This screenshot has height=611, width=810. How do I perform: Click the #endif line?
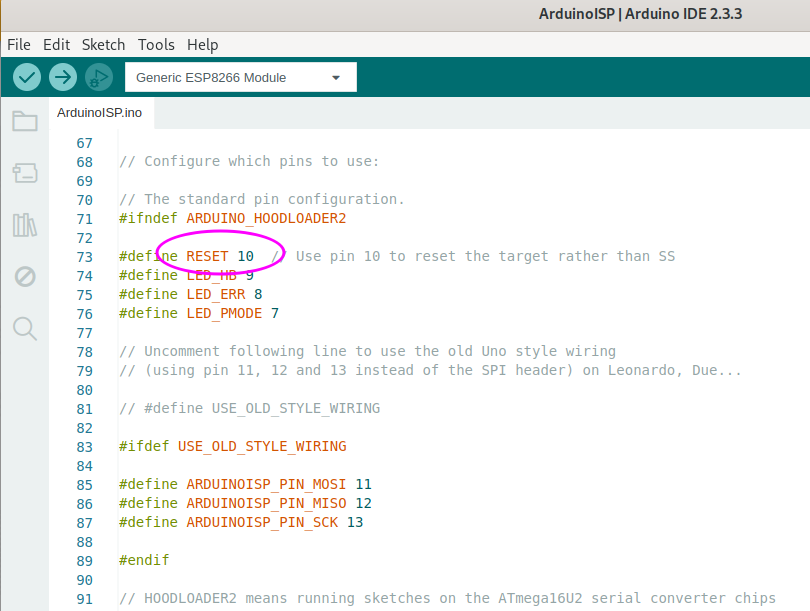(144, 560)
